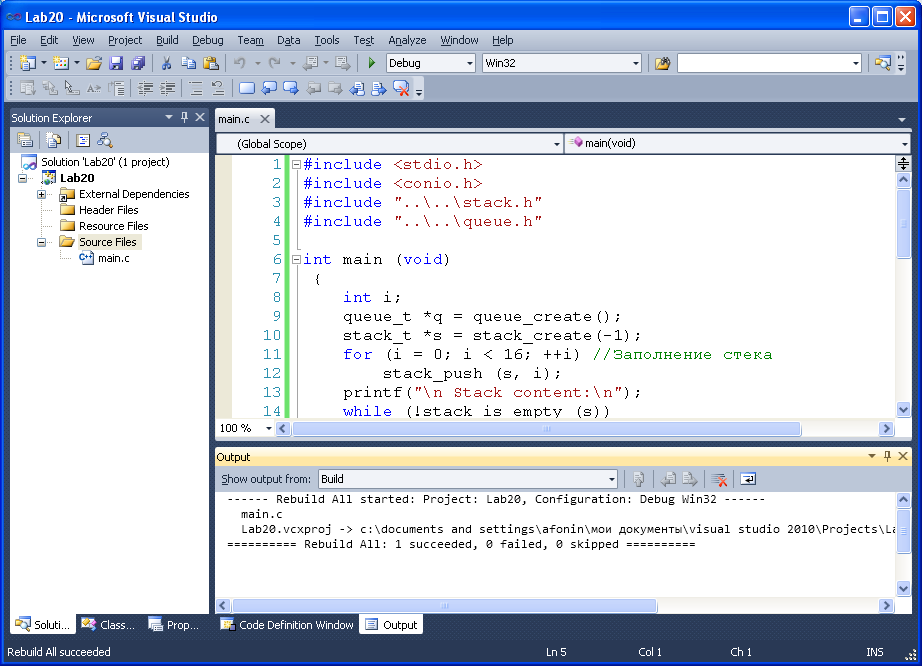Click the editor horizontal scrollbar thumb

(x=547, y=429)
